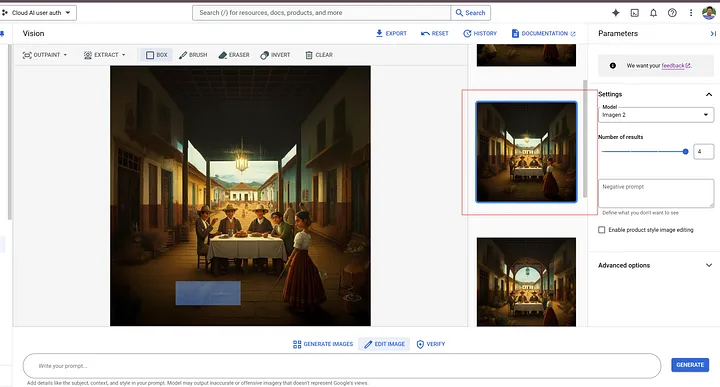Open the History panel
The width and height of the screenshot is (720, 387).
pos(480,34)
